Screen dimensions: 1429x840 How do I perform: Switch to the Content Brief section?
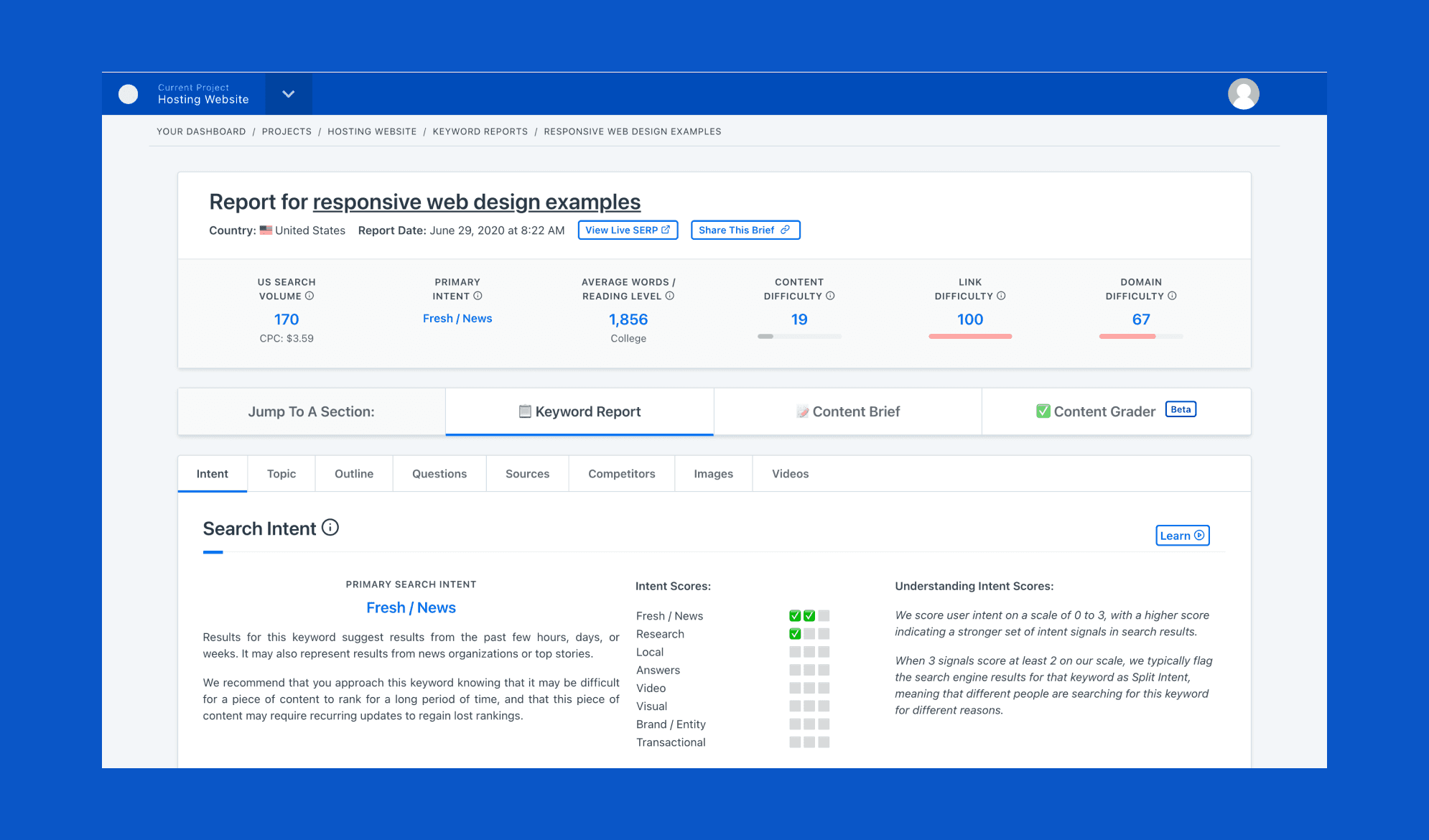(848, 411)
